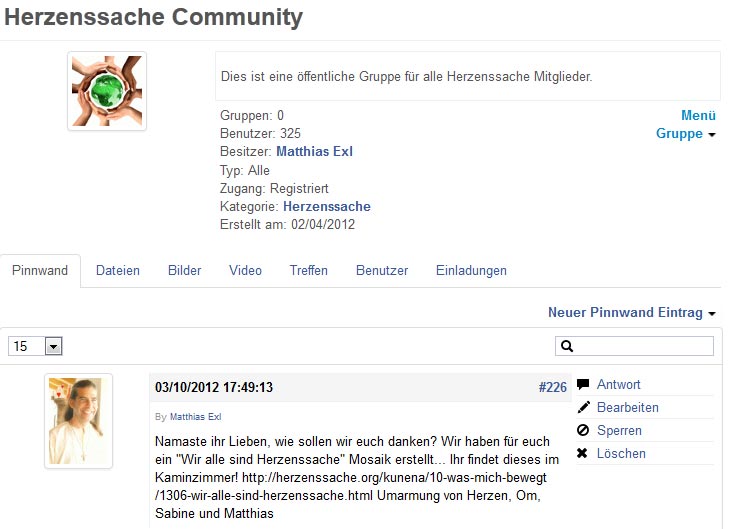Select the Benutzer tab
Screen dimensions: 742x529
382,271
